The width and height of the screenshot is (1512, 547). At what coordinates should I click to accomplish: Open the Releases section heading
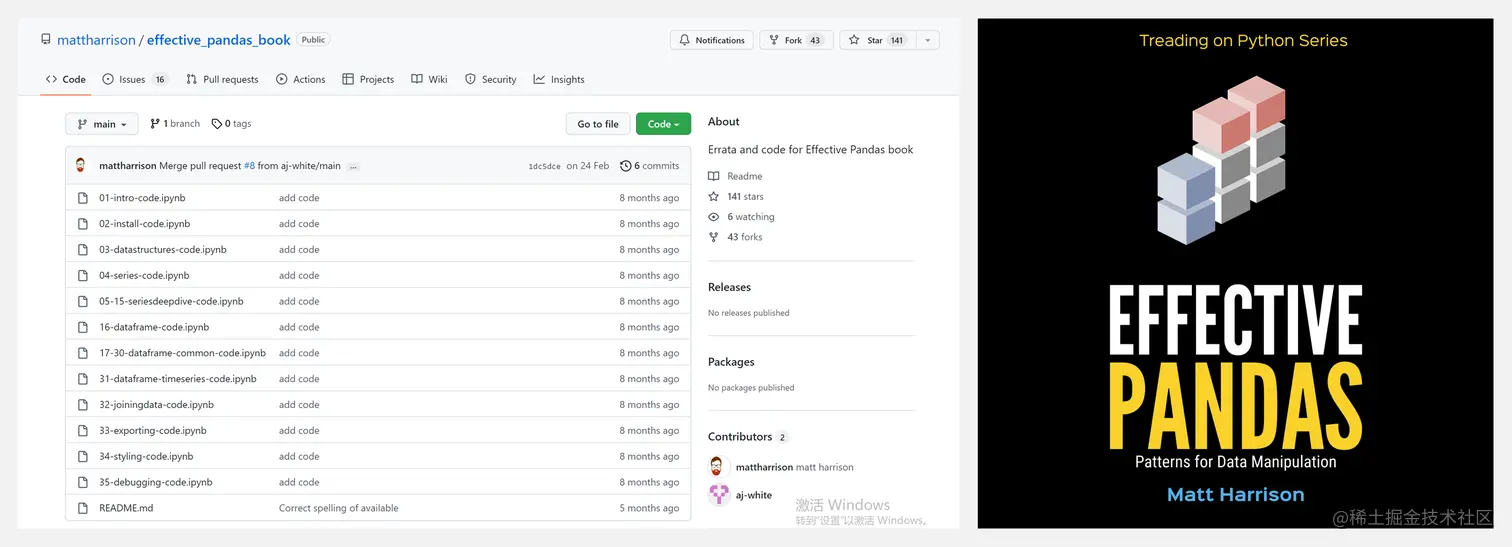pos(729,287)
